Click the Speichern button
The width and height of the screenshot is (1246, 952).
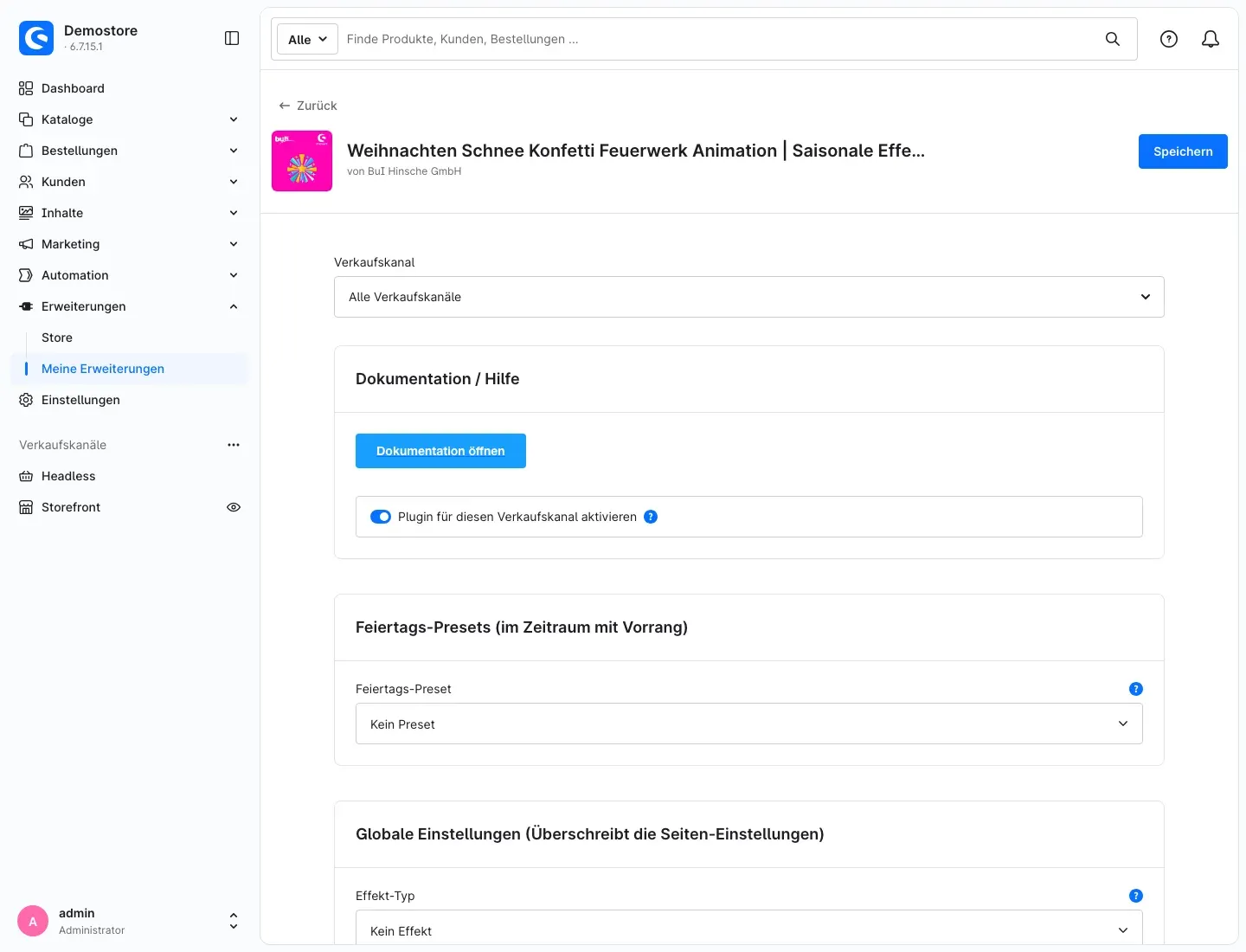[x=1183, y=151]
